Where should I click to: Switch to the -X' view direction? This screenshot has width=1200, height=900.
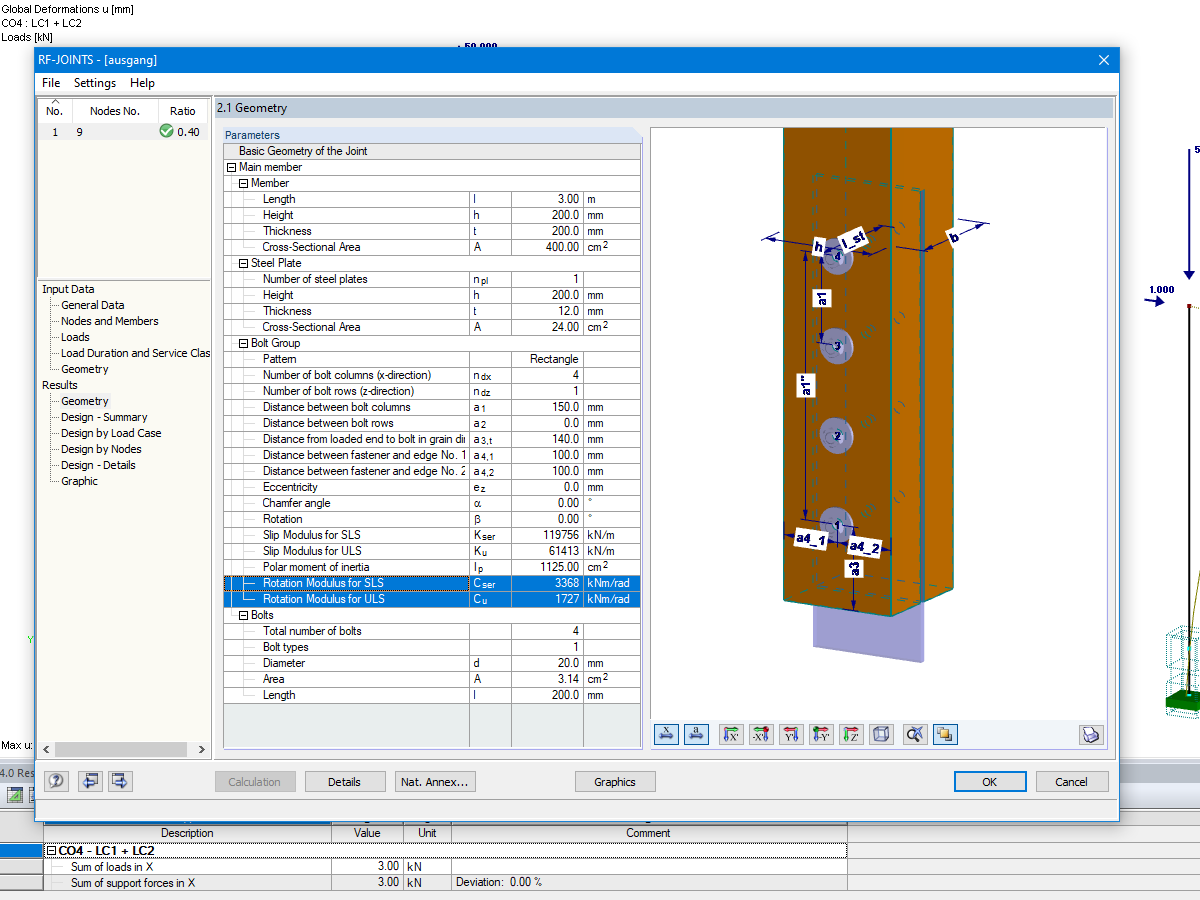click(x=761, y=734)
